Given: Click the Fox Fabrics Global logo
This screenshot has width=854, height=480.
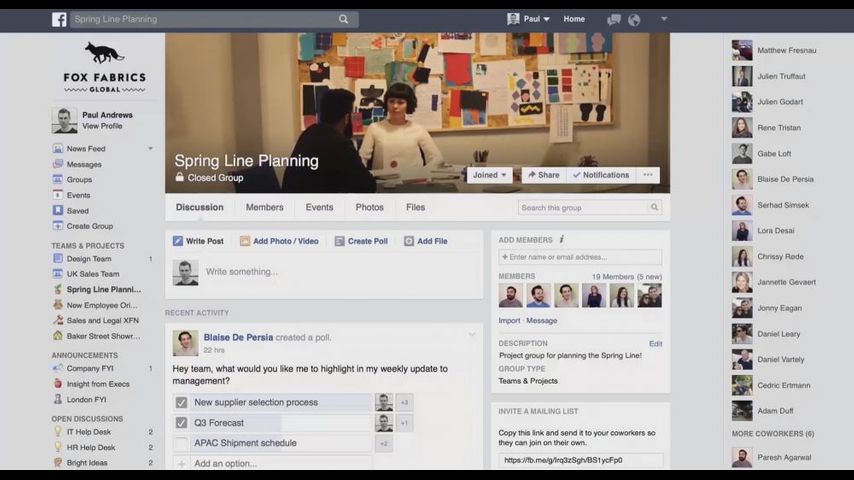Looking at the screenshot, I should pyautogui.click(x=104, y=67).
